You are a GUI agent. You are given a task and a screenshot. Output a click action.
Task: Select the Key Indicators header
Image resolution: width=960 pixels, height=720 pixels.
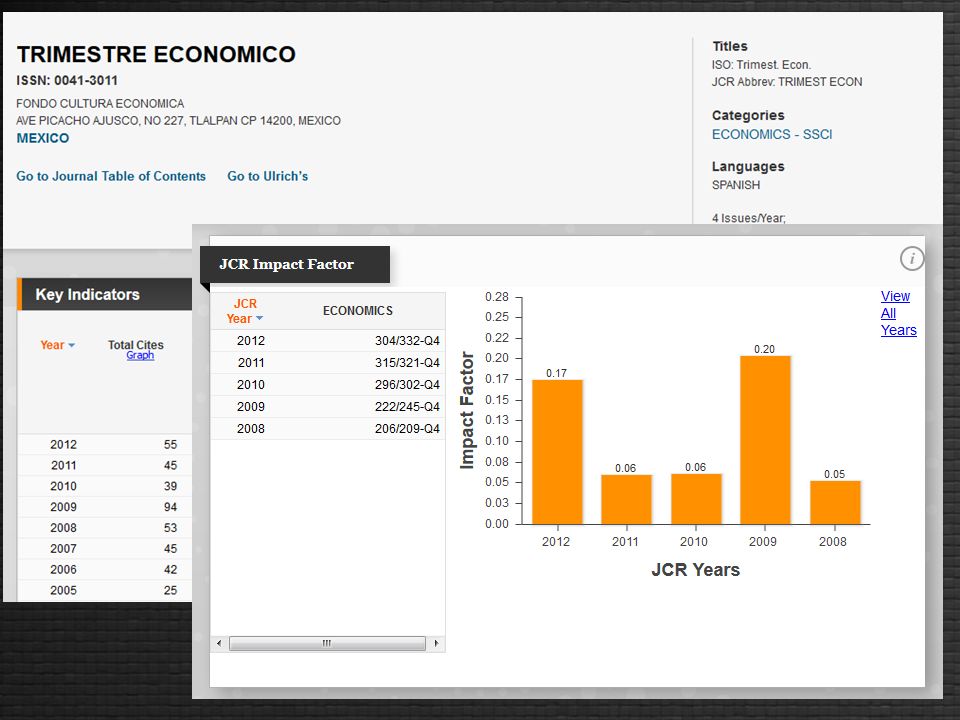105,294
